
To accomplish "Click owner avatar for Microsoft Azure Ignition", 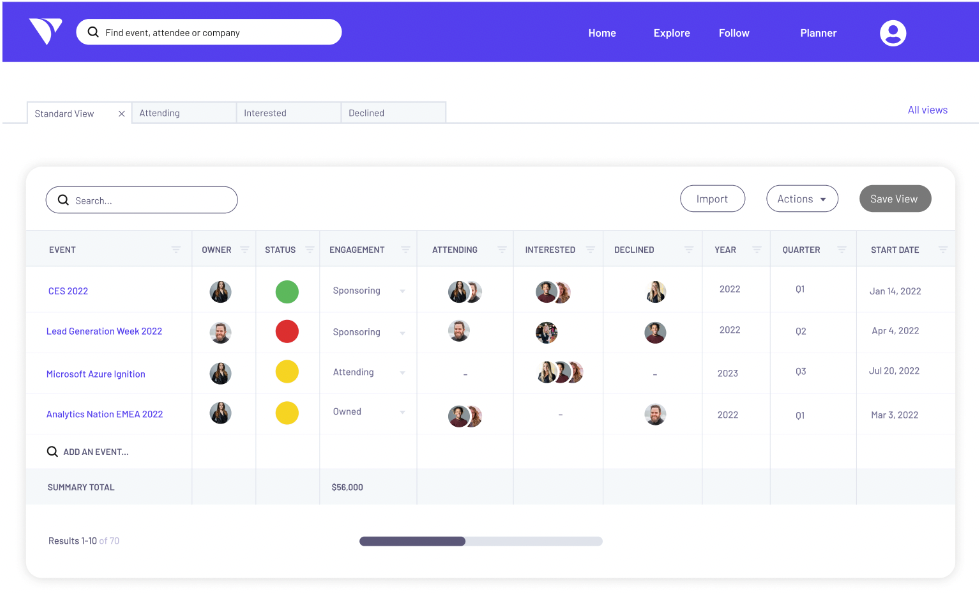I will tap(220, 373).
